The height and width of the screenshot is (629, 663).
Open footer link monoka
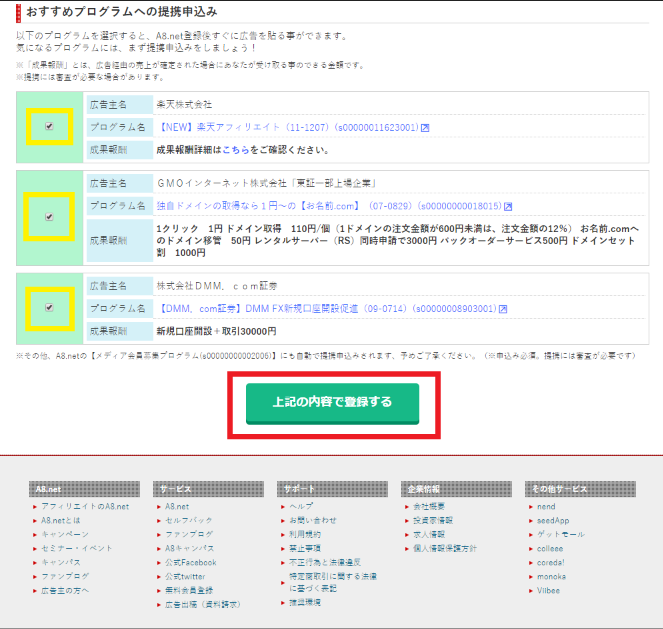pos(551,576)
